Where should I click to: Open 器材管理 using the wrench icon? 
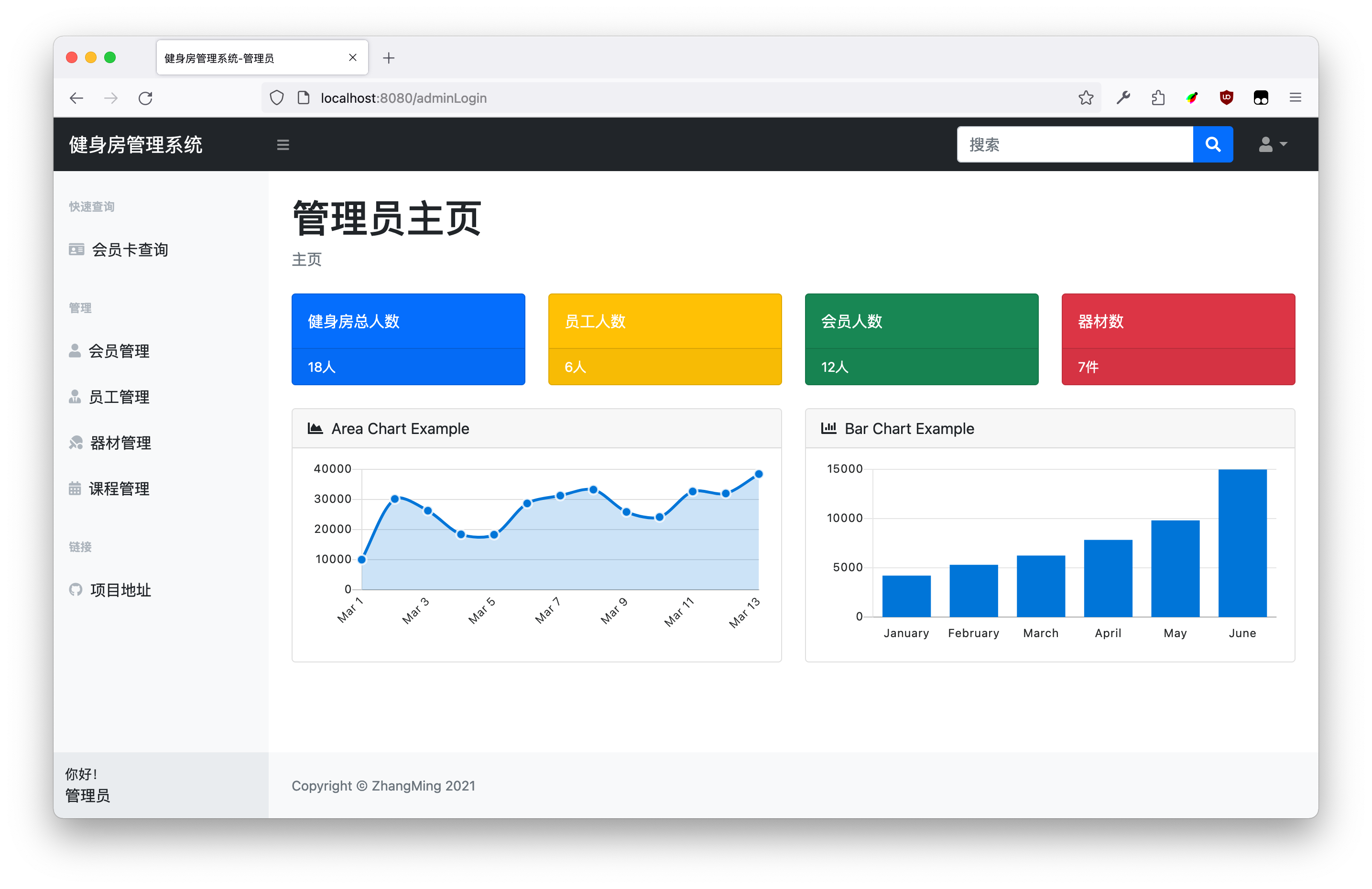pos(76,442)
